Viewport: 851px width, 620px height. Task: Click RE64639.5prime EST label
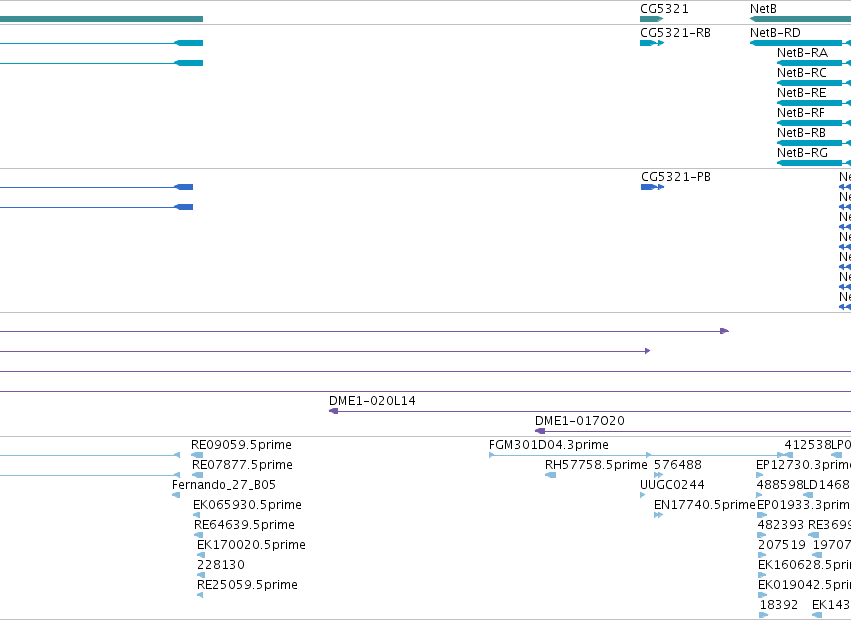click(x=244, y=525)
